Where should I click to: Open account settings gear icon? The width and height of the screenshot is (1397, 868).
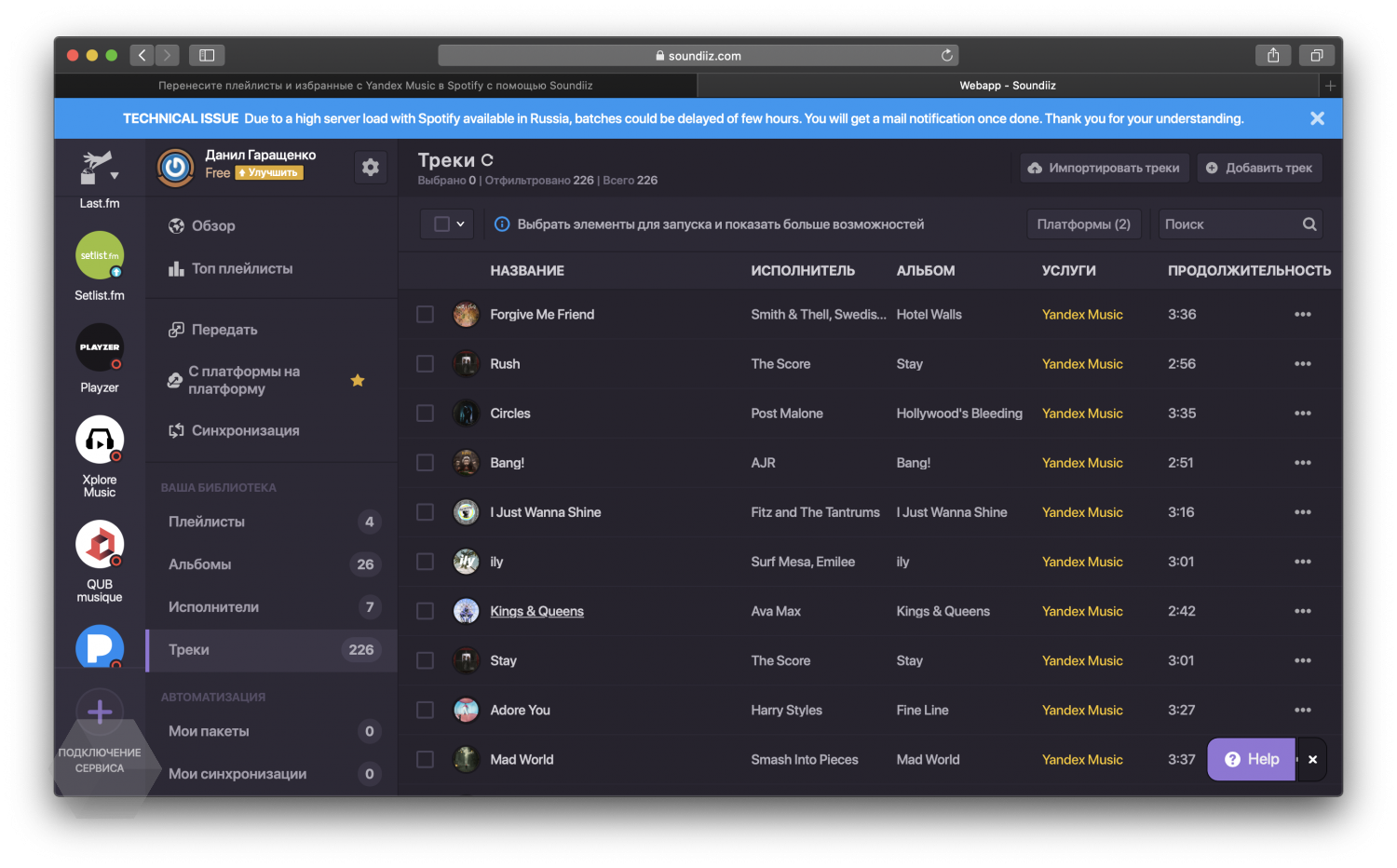click(x=371, y=167)
